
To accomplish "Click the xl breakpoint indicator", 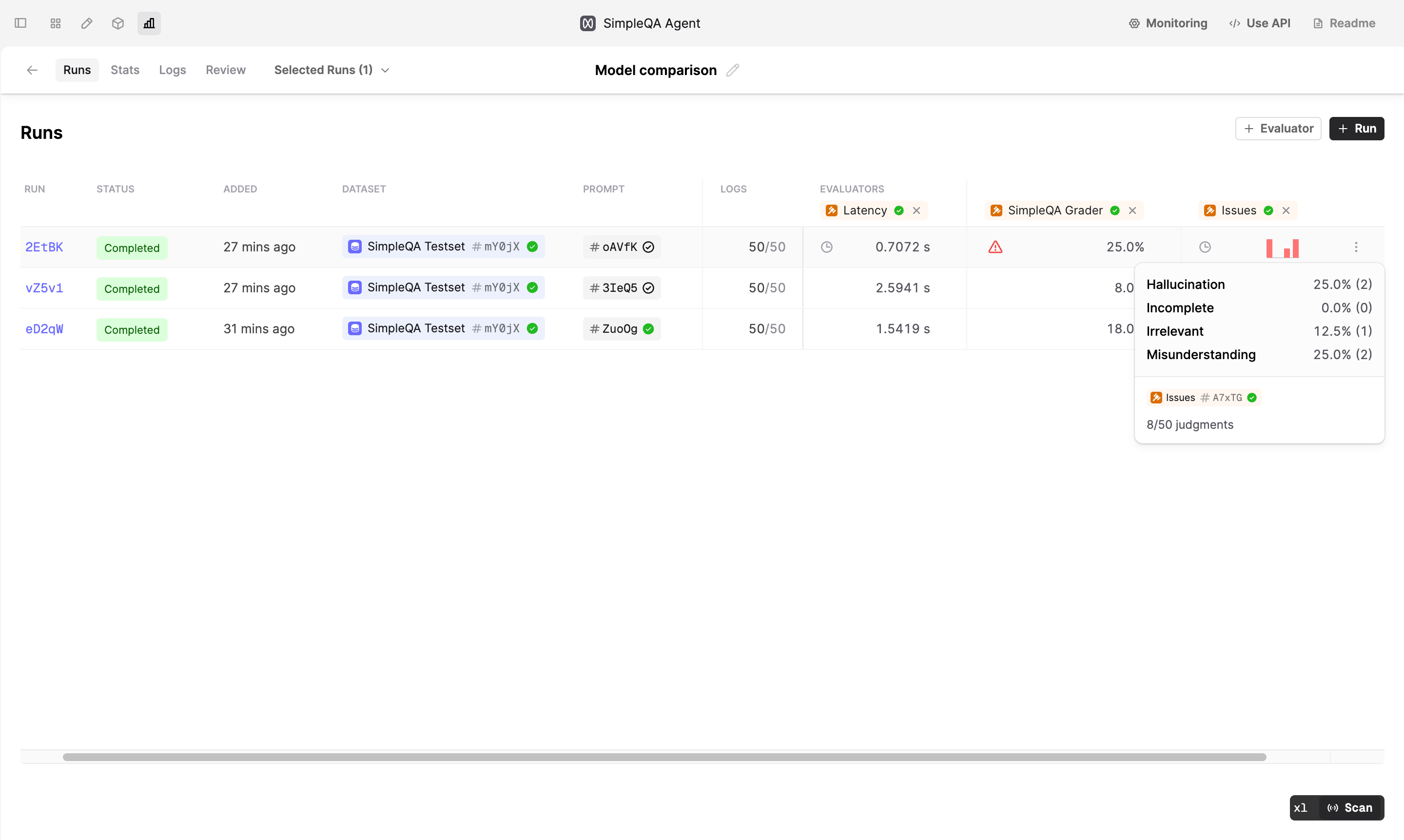I will (1300, 808).
